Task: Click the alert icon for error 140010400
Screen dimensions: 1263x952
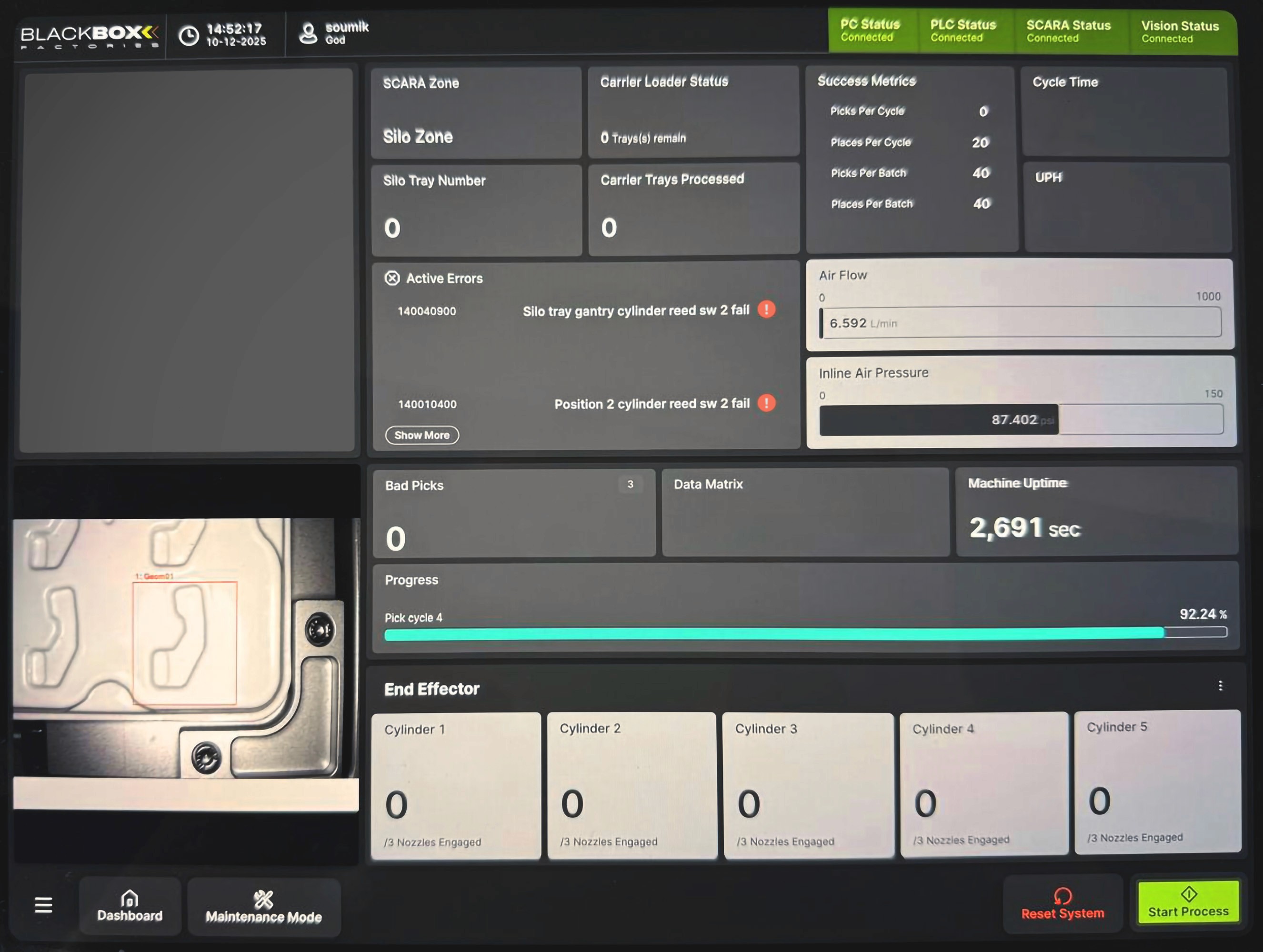Action: [766, 403]
